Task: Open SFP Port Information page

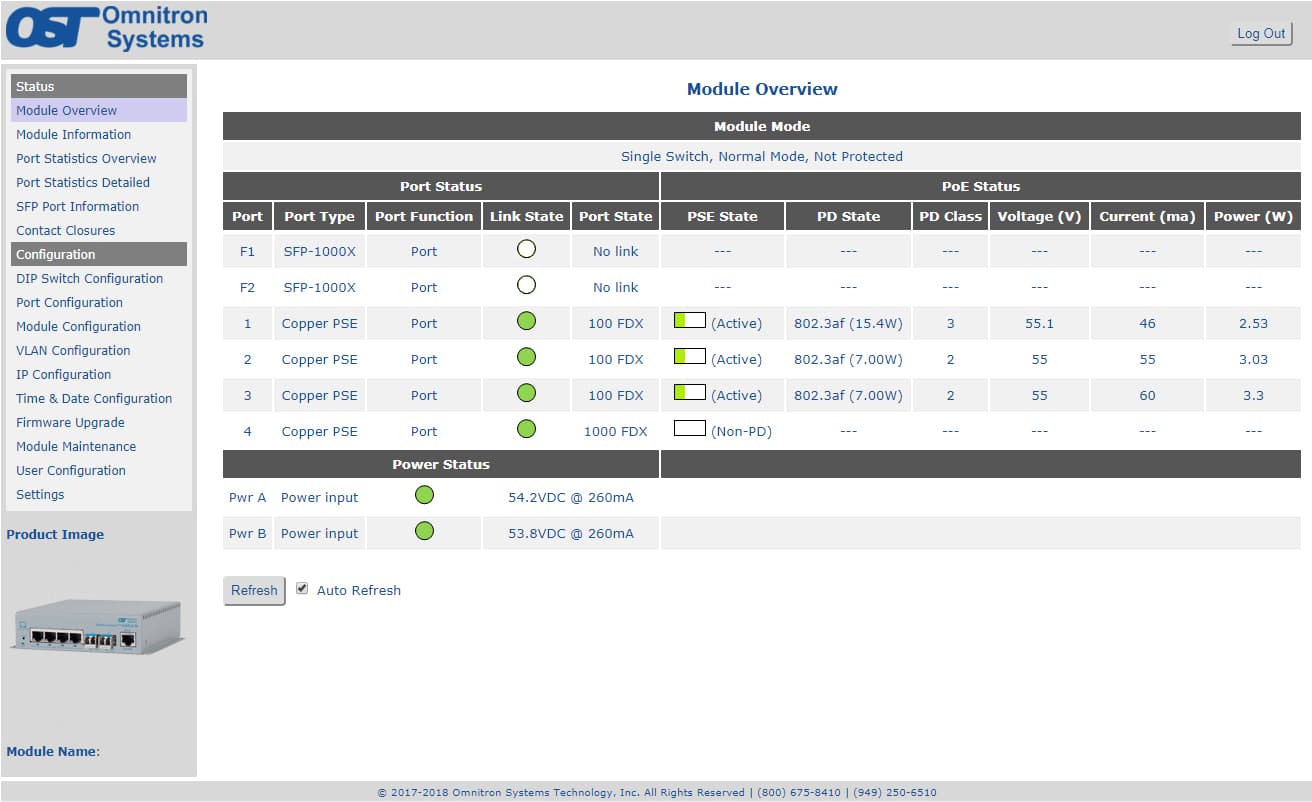Action: (x=77, y=206)
